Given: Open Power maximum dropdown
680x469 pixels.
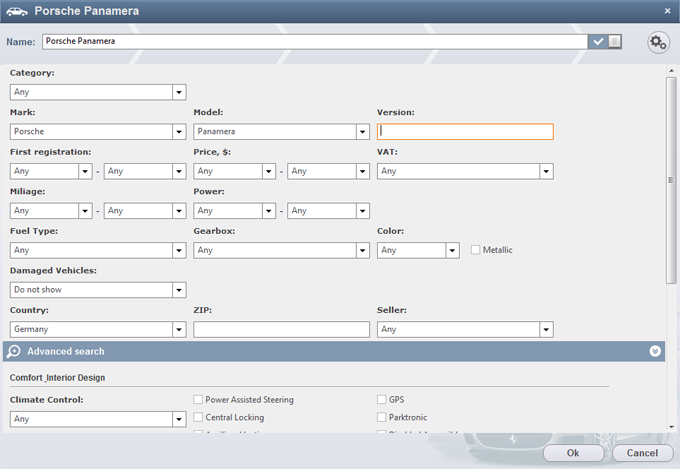Looking at the screenshot, I should 328,210.
